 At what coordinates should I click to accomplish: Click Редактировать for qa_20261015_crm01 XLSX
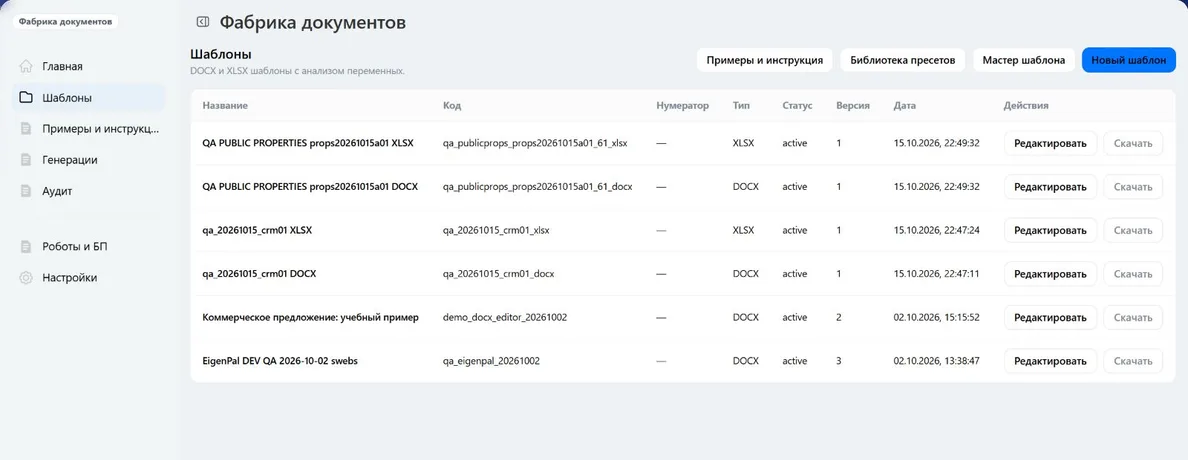click(x=1050, y=230)
